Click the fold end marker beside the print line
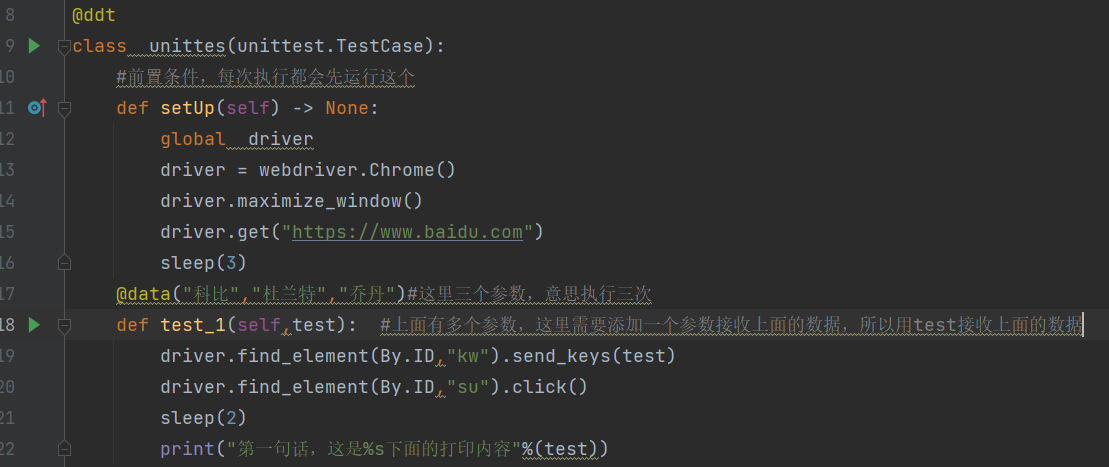1109x467 pixels. [64, 449]
